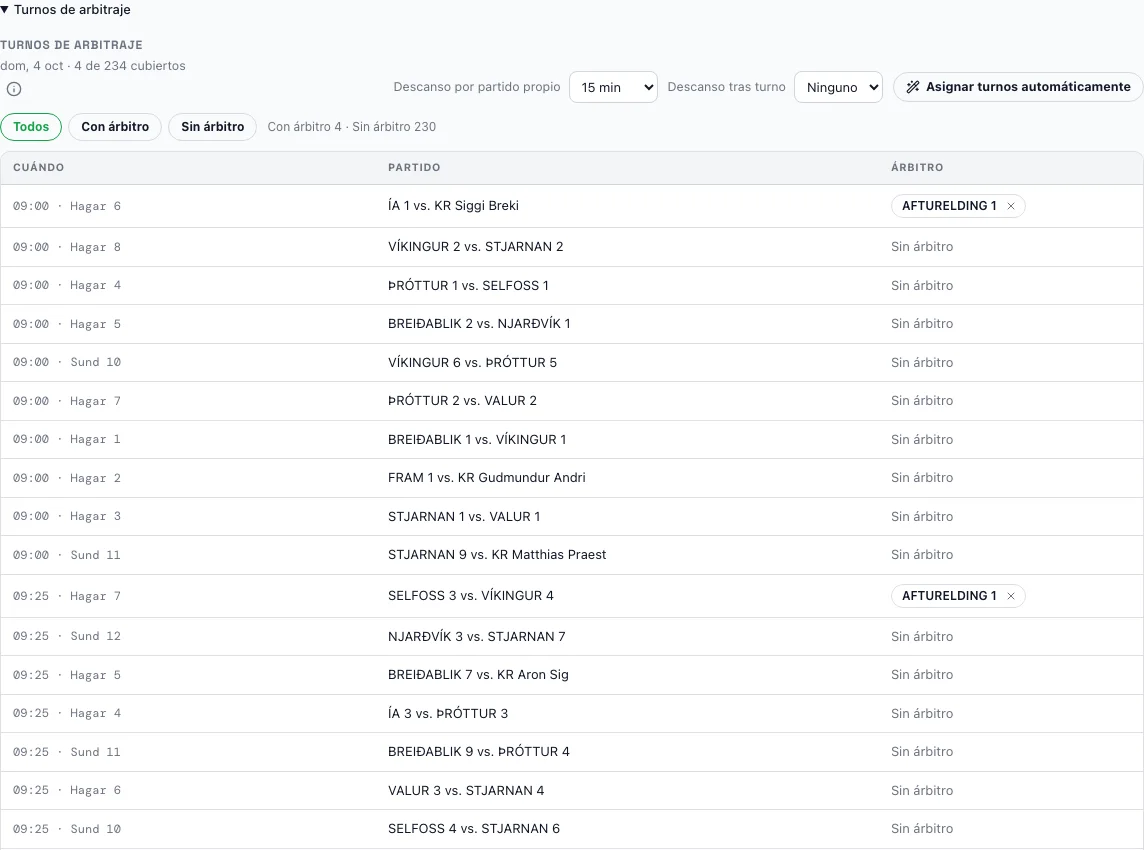Select the Todos filter
Viewport: 1144px width, 850px height.
click(x=31, y=127)
